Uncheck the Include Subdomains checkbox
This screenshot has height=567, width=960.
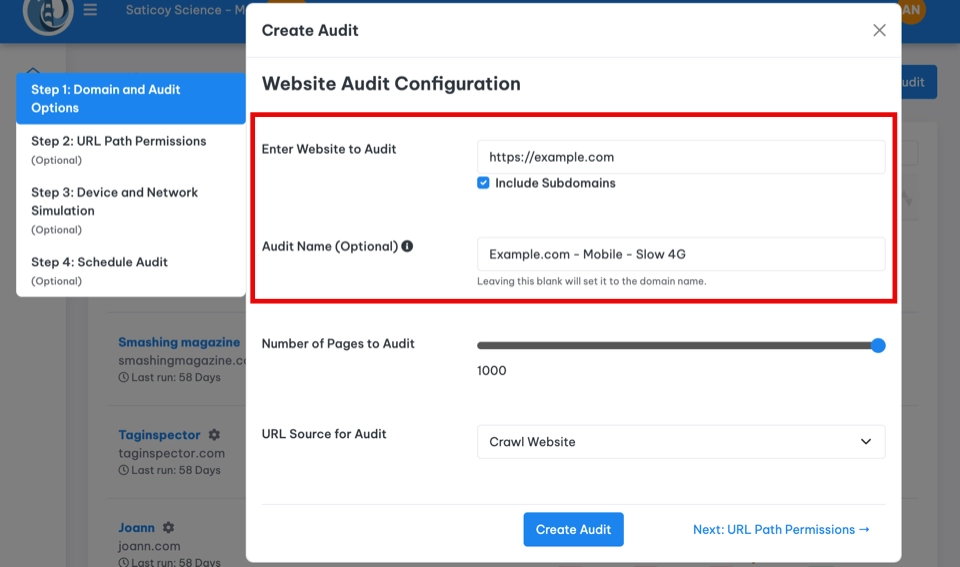(x=484, y=183)
